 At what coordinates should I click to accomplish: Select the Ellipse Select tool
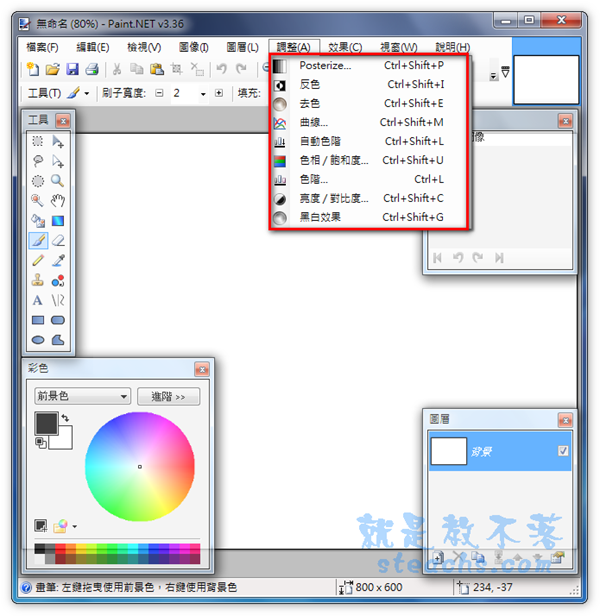[38, 181]
